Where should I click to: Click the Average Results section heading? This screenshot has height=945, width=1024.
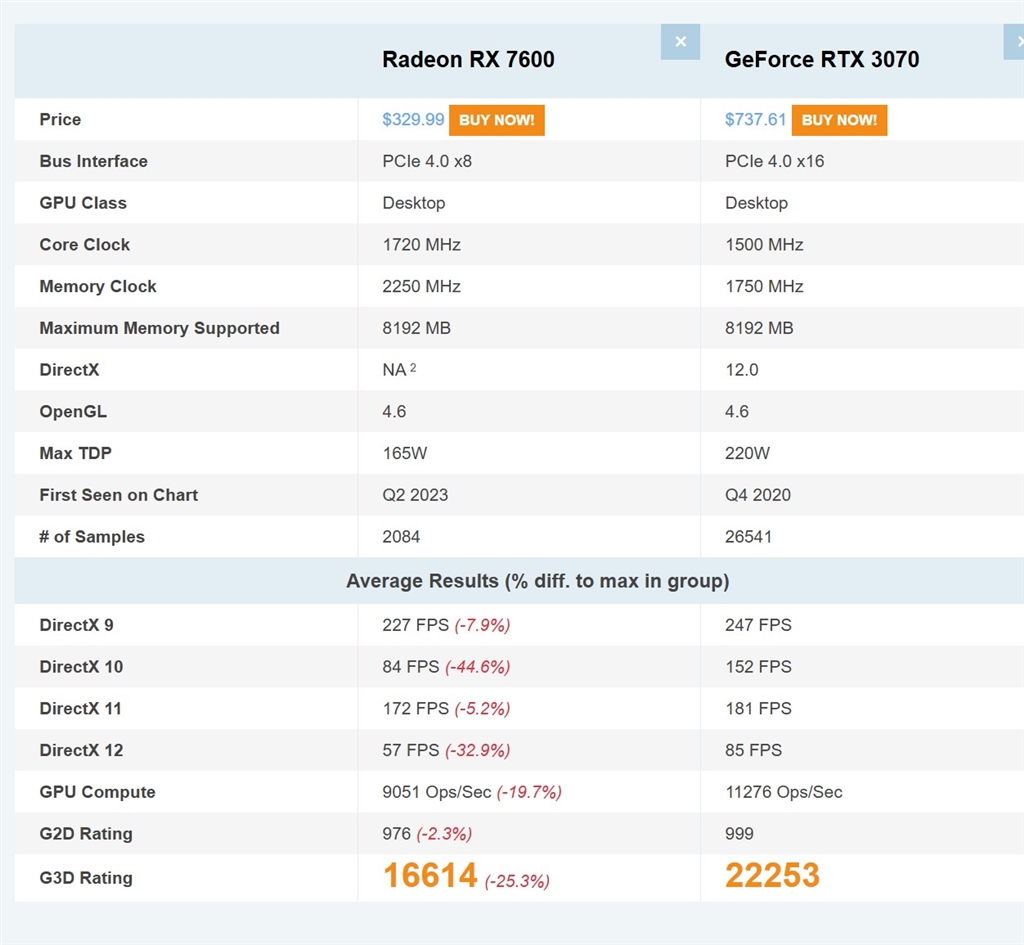pyautogui.click(x=537, y=581)
